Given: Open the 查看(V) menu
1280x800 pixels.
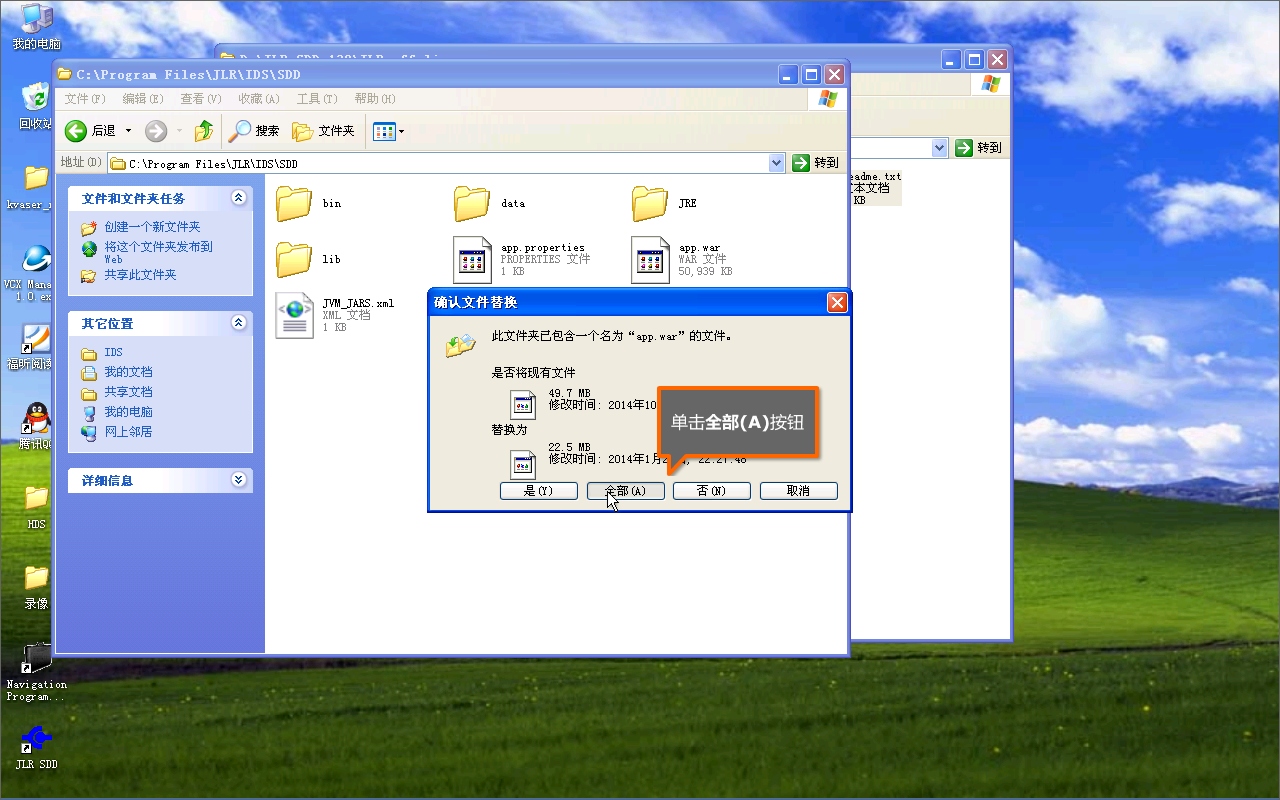Looking at the screenshot, I should [201, 99].
